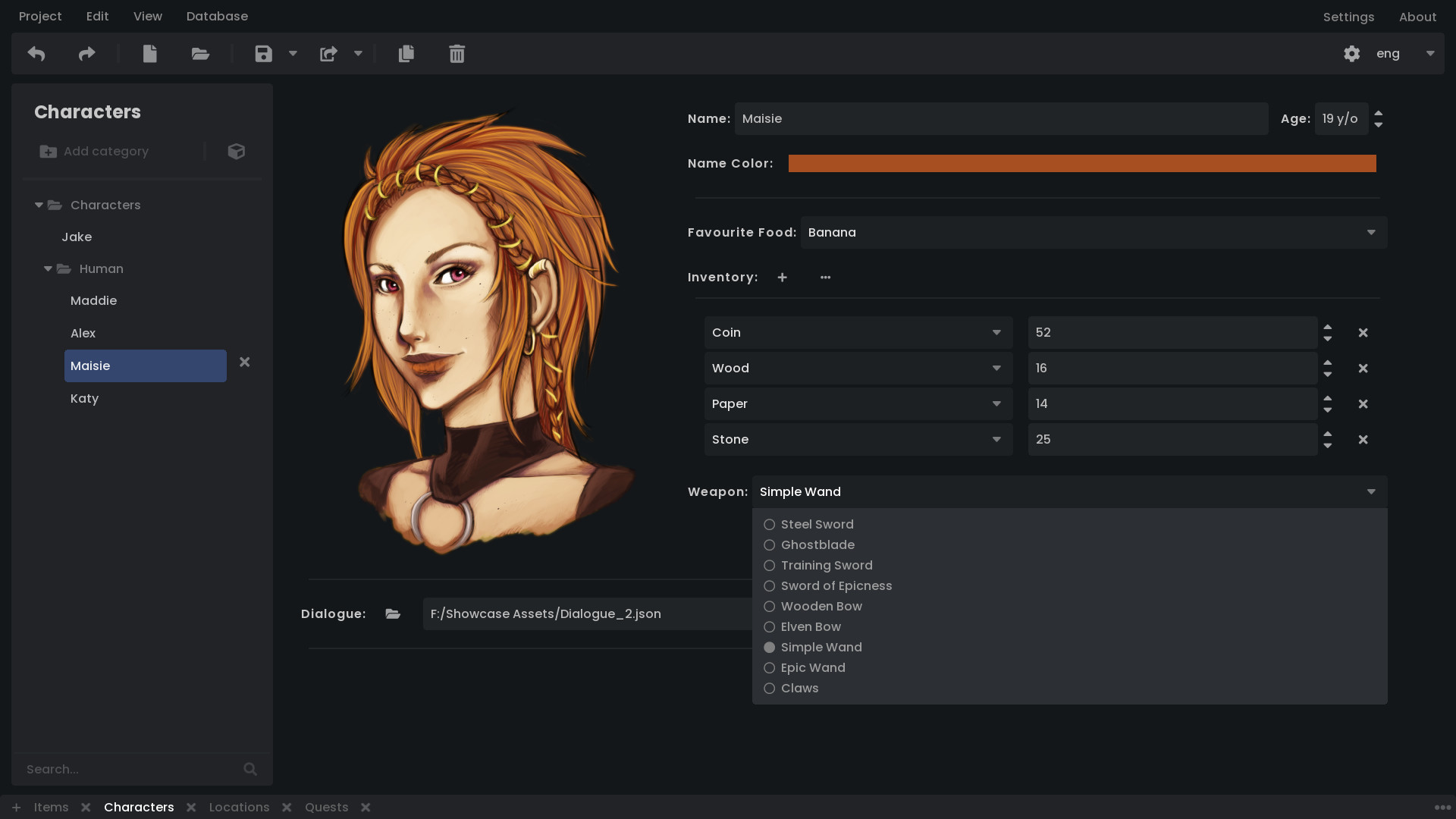Collapse the Human category in the tree
1456x819 pixels.
point(48,268)
